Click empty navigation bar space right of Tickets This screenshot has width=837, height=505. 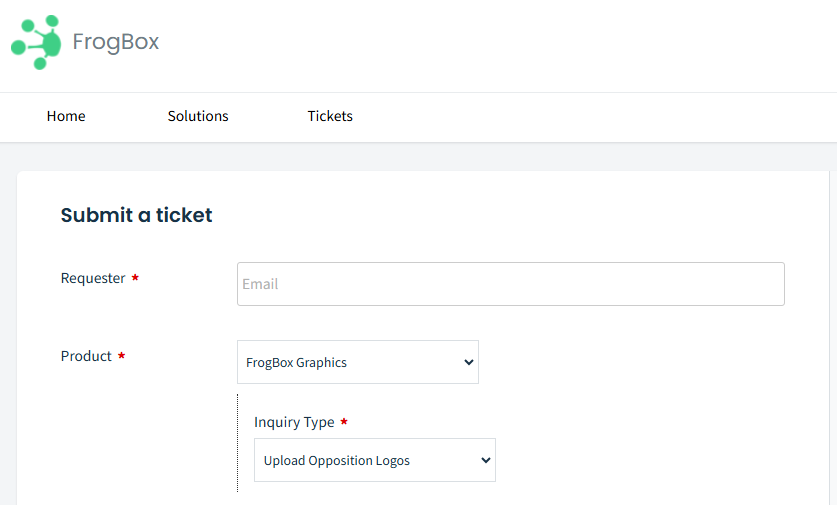point(600,116)
